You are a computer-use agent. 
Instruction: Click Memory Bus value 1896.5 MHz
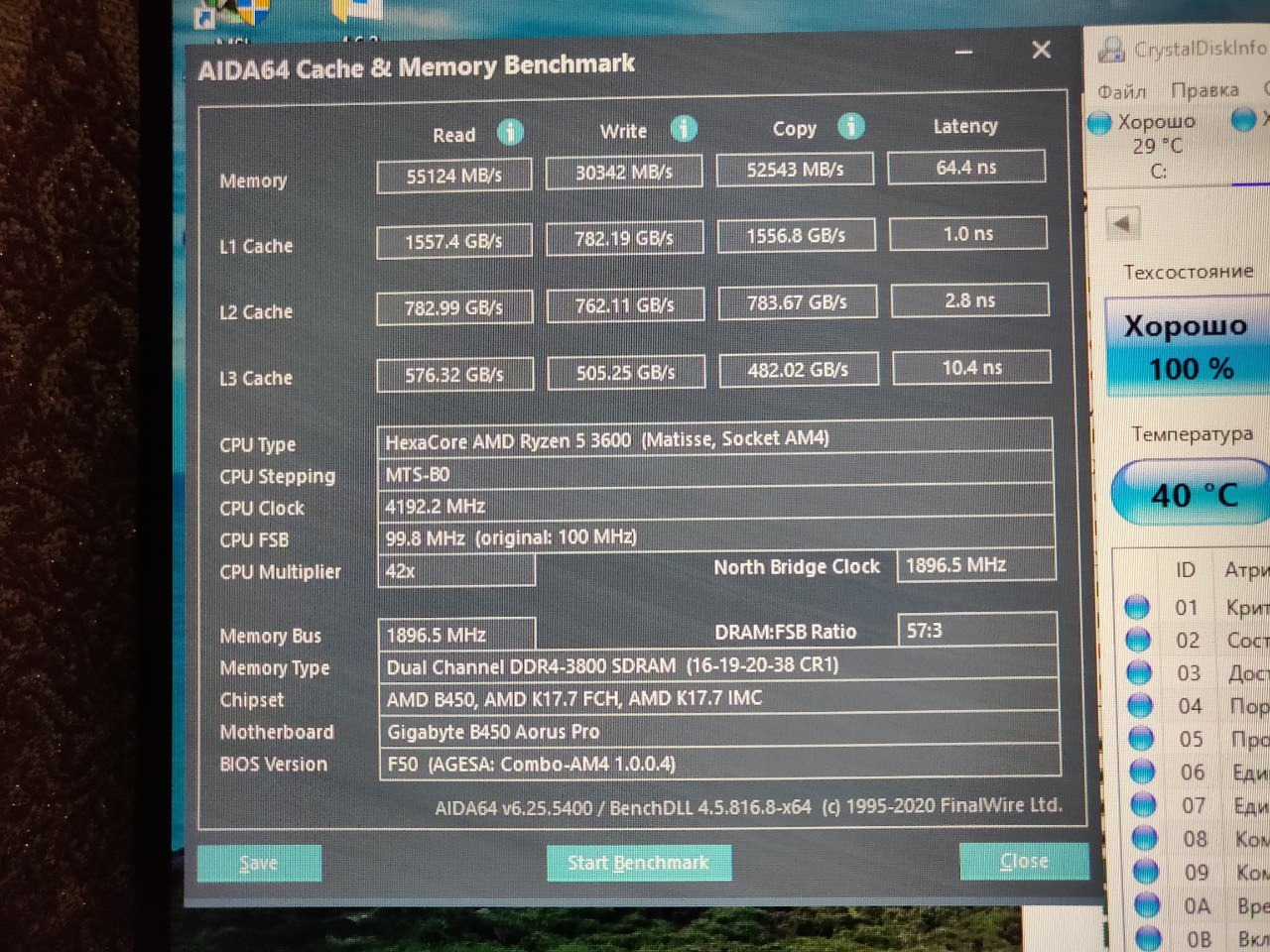pos(456,634)
